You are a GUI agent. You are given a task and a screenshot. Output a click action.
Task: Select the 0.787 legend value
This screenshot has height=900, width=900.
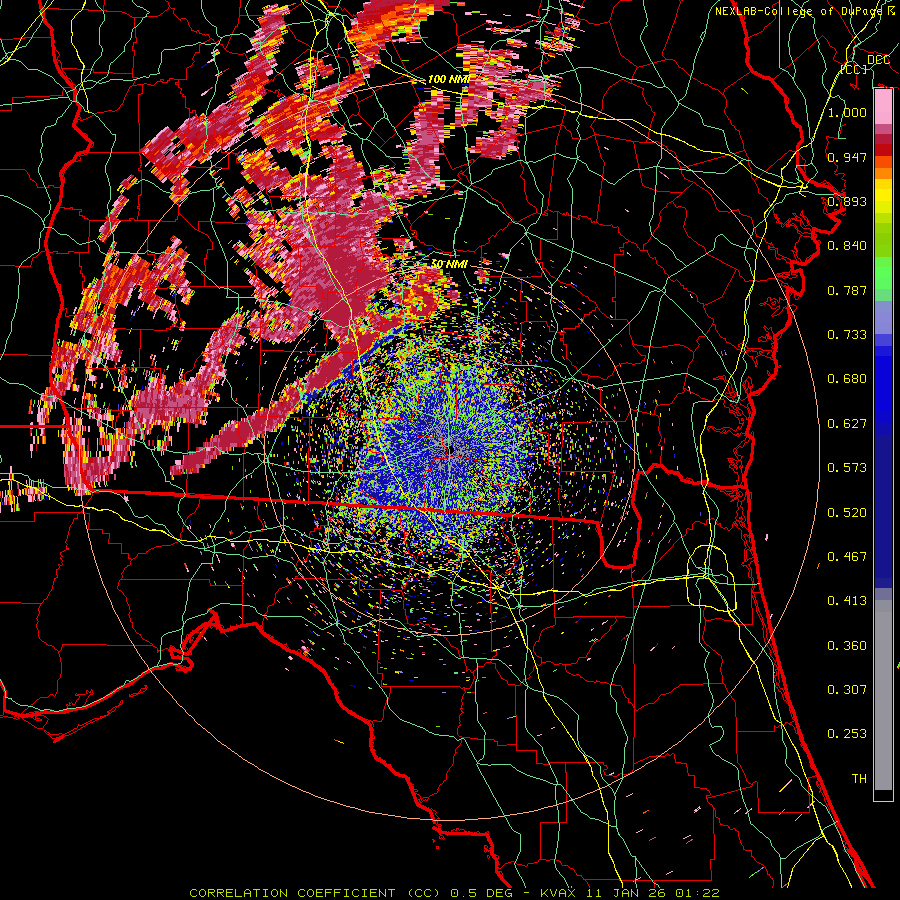[x=847, y=290]
